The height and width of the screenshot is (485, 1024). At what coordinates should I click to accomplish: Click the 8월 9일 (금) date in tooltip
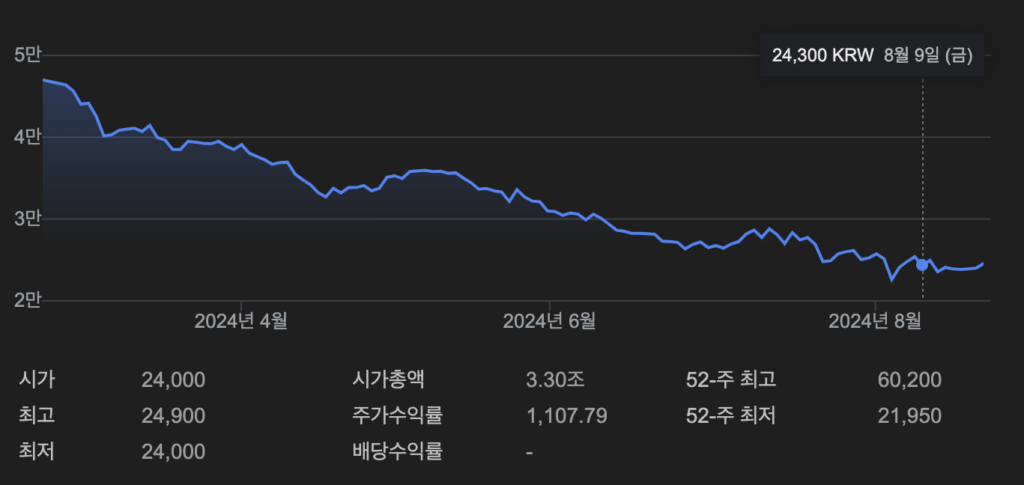pos(927,56)
